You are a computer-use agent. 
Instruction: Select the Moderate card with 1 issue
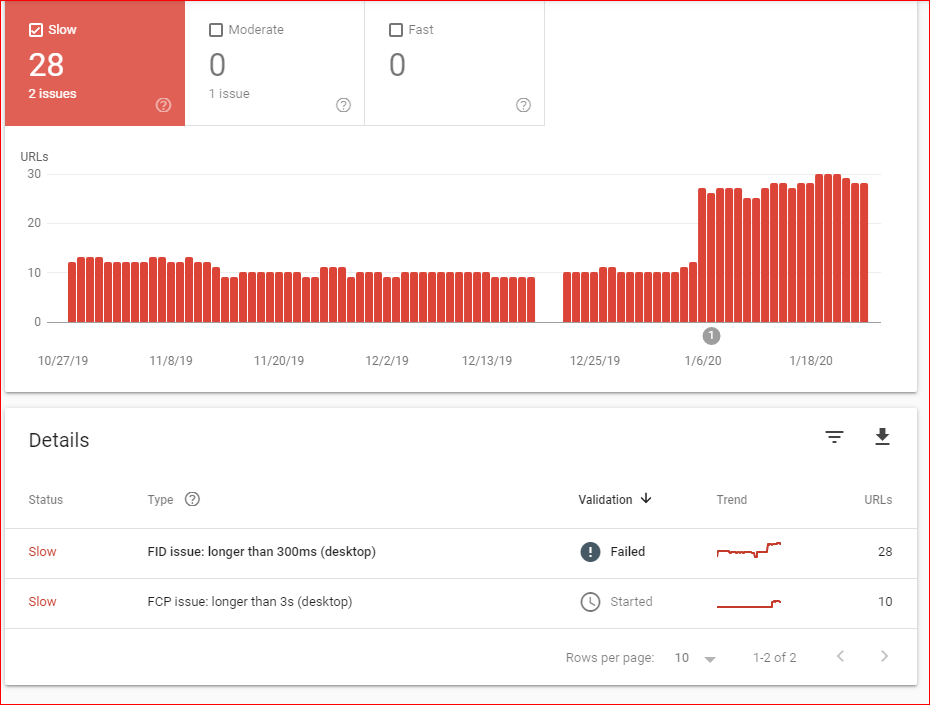pos(275,63)
